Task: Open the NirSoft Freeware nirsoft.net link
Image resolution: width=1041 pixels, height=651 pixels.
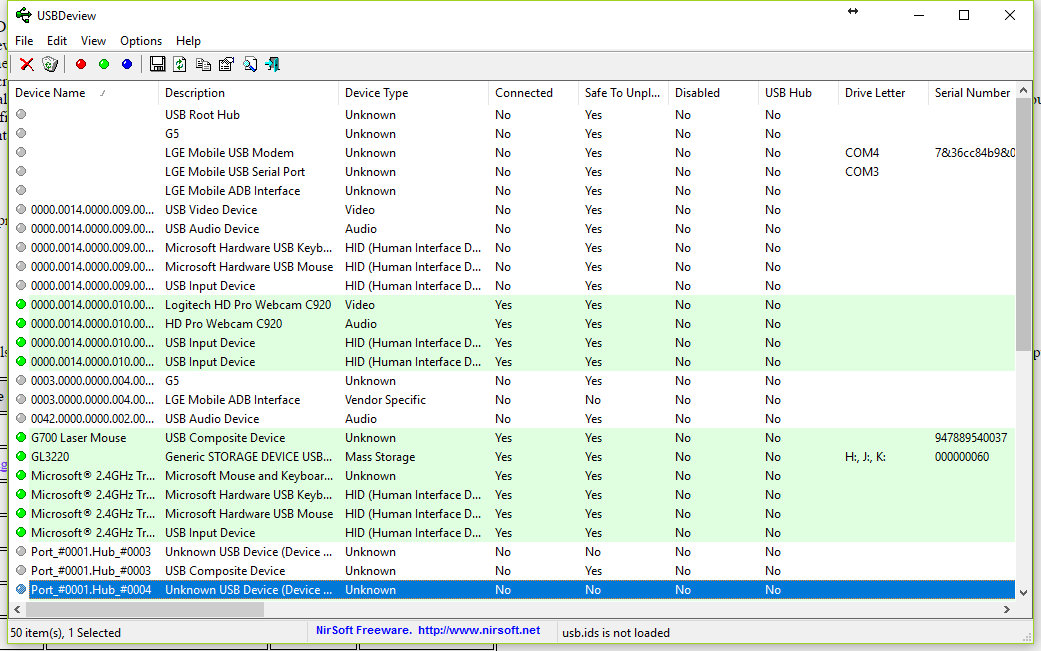Action: (x=428, y=630)
